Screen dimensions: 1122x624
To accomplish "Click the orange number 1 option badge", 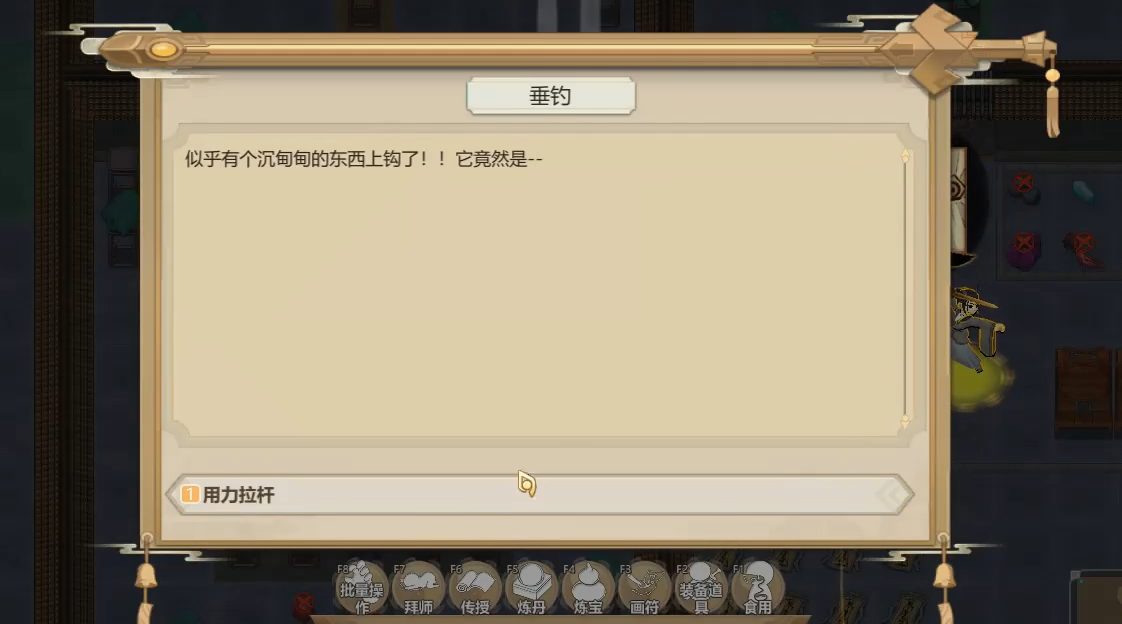I will (190, 494).
